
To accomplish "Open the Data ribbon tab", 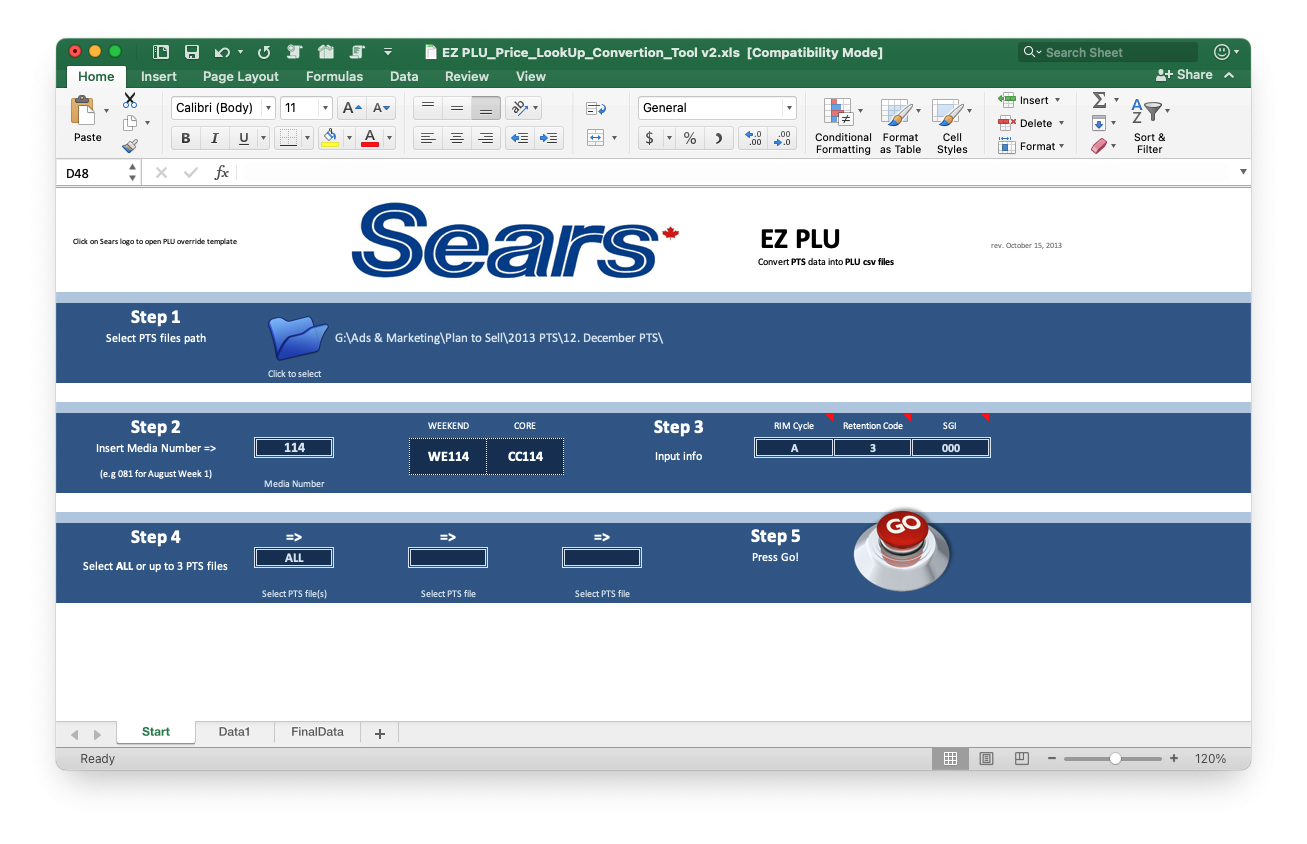I will pos(404,76).
